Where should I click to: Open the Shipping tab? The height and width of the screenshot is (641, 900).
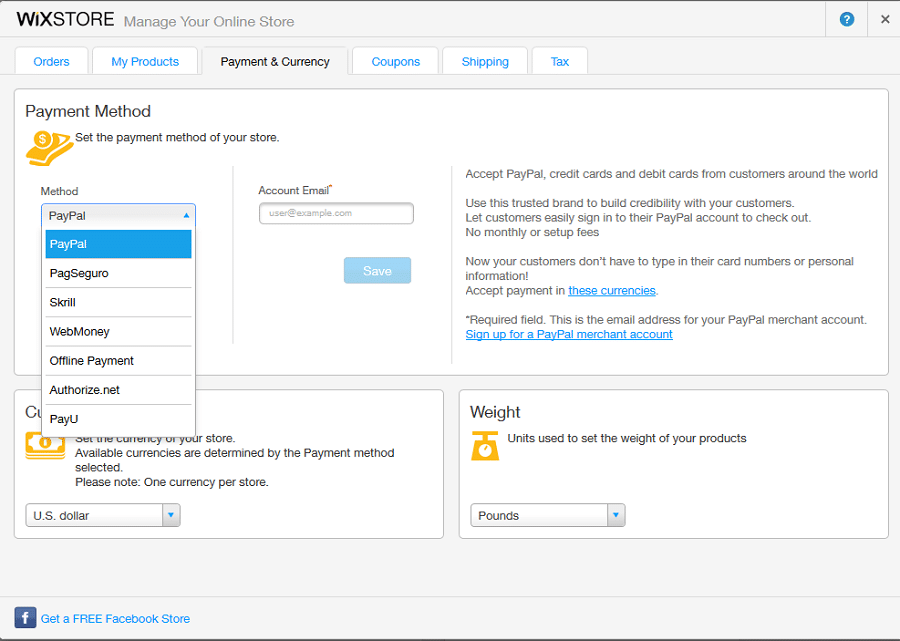click(485, 61)
